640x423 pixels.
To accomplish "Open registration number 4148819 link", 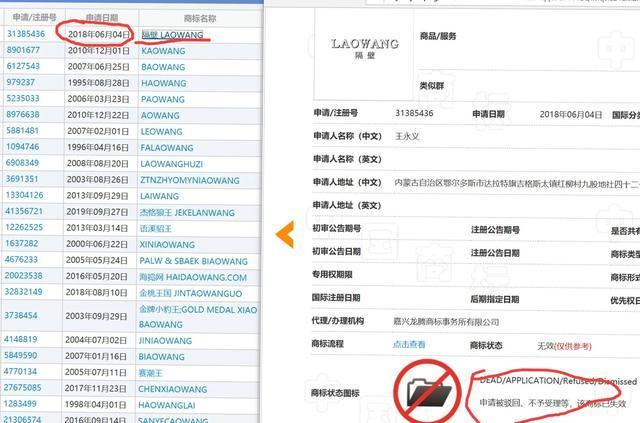I will click(20, 339).
